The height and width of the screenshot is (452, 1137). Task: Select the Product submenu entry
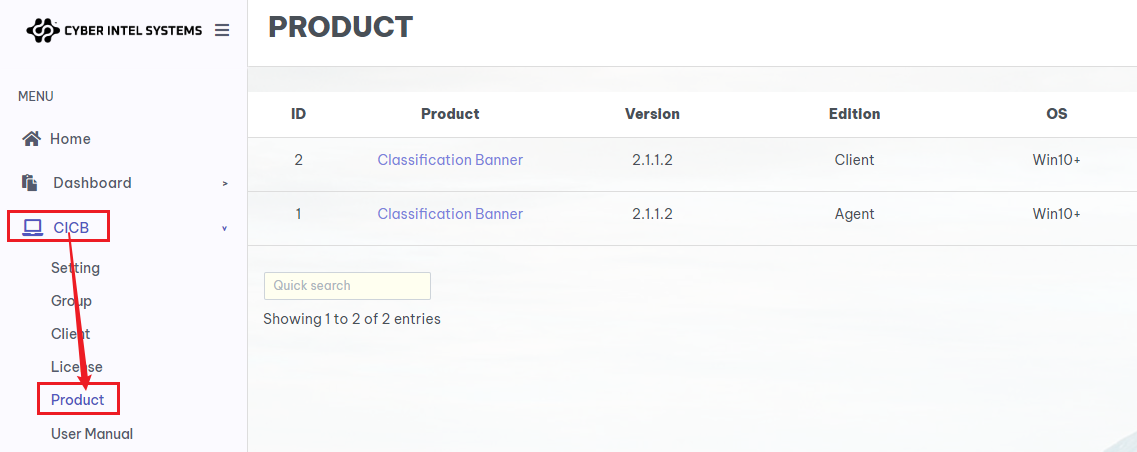(x=78, y=400)
